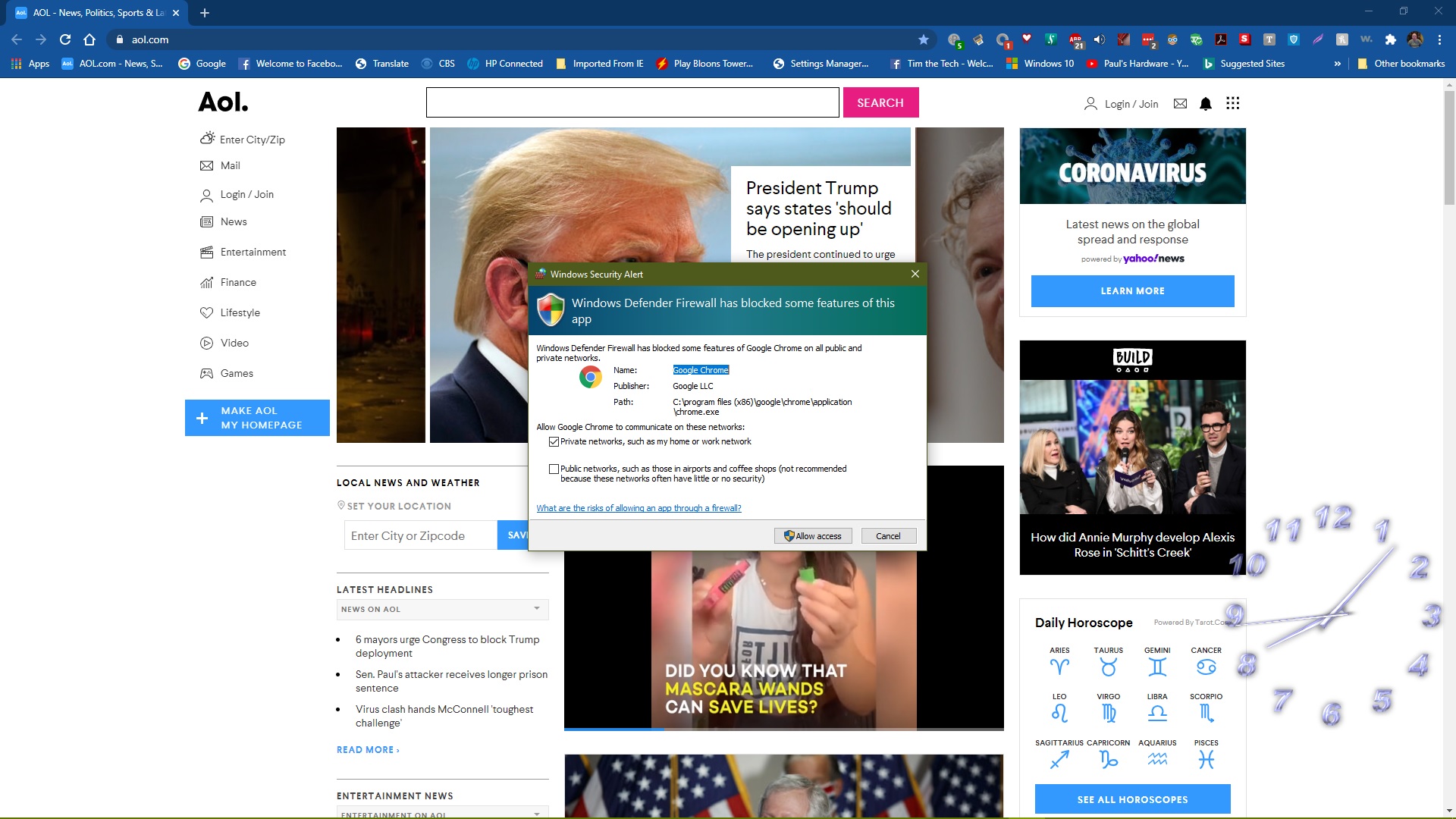Click Cancel in the Windows Security Alert
1456x819 pixels.
tap(888, 536)
